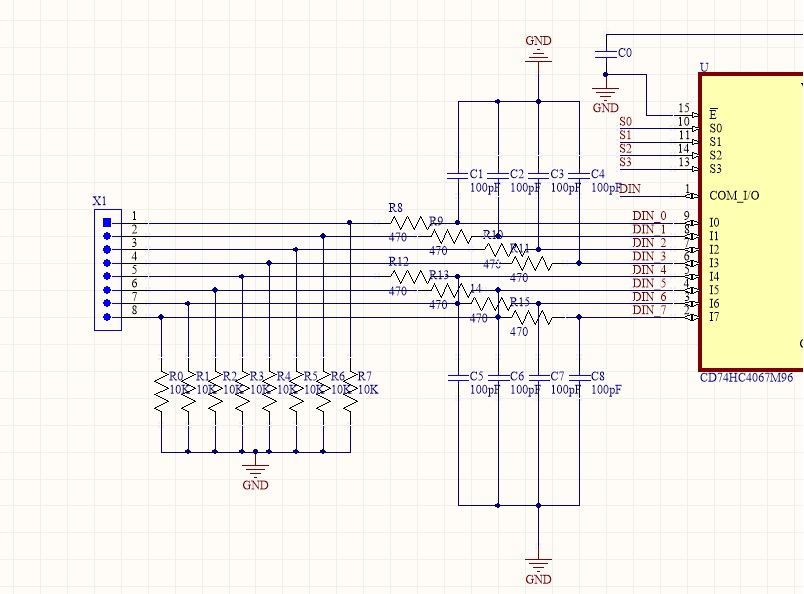This screenshot has width=804, height=594.
Task: Click the pin 2 dot on connector X1
Action: pos(107,236)
